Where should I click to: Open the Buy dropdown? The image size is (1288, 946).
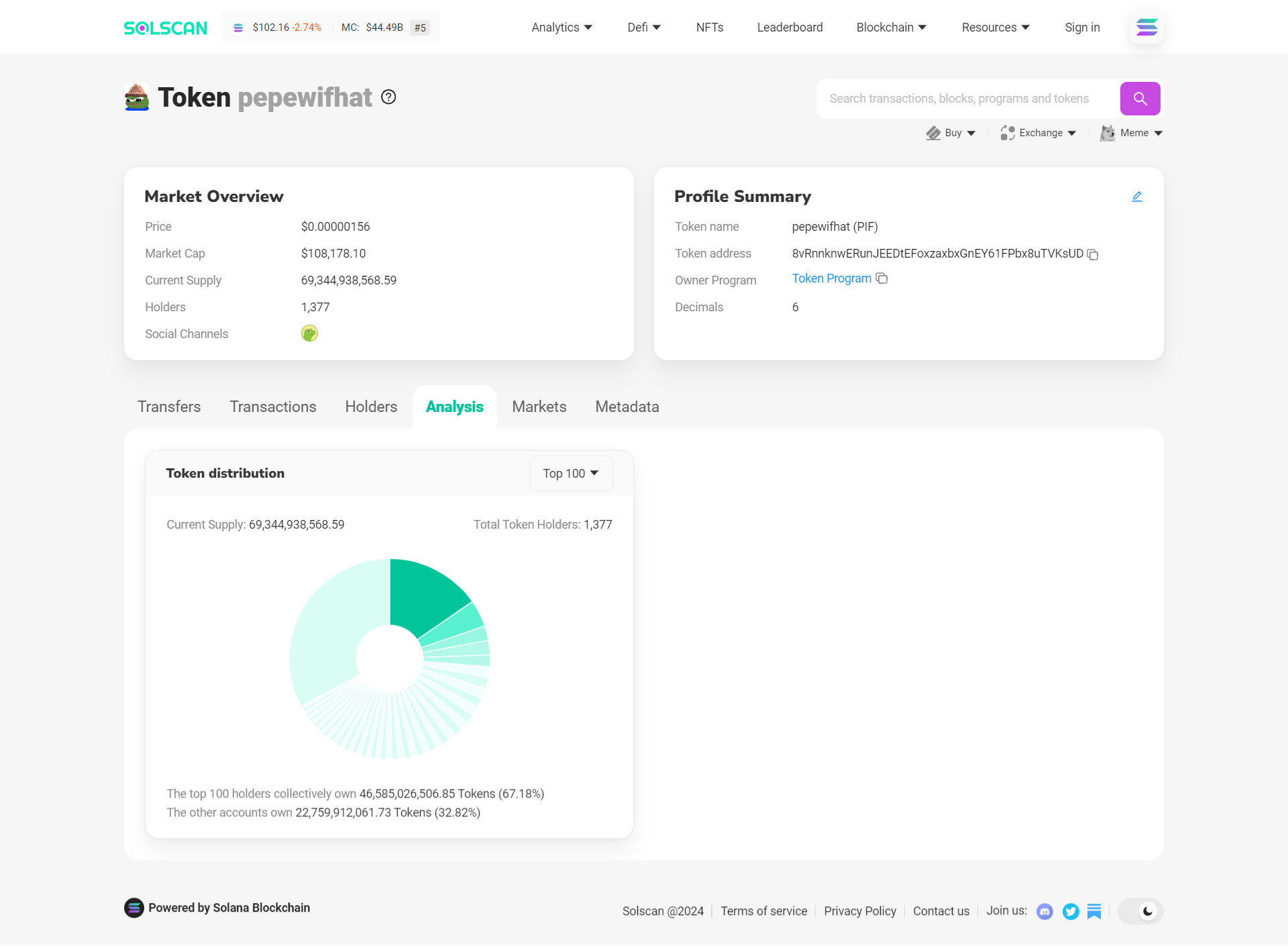(x=951, y=133)
